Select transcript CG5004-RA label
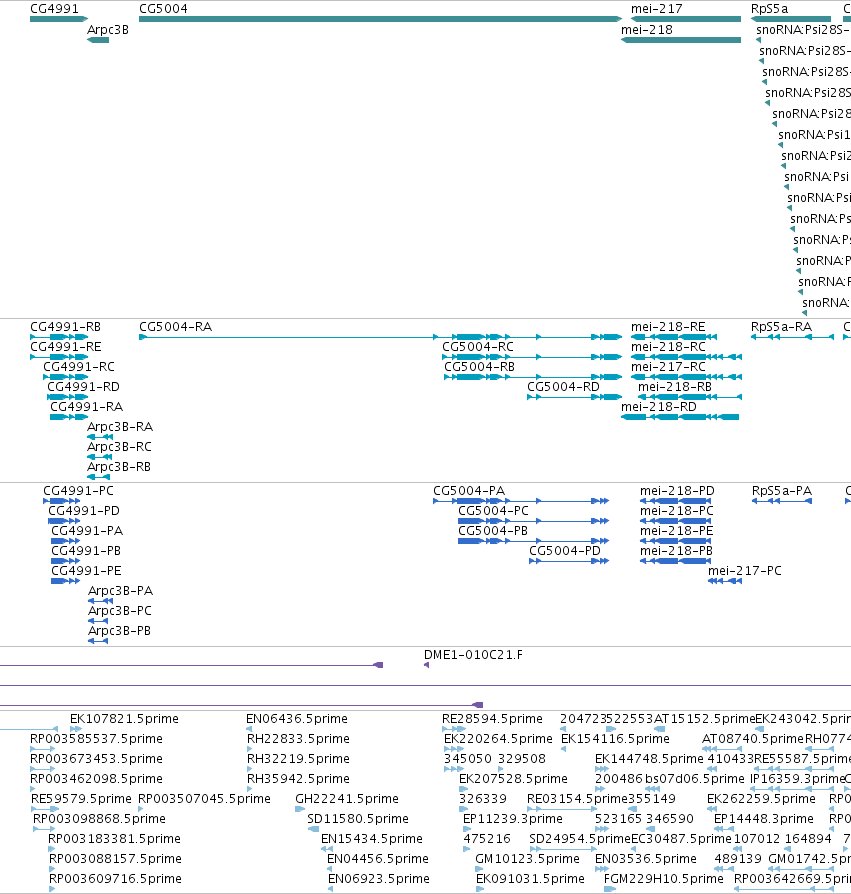The width and height of the screenshot is (851, 894). [176, 327]
